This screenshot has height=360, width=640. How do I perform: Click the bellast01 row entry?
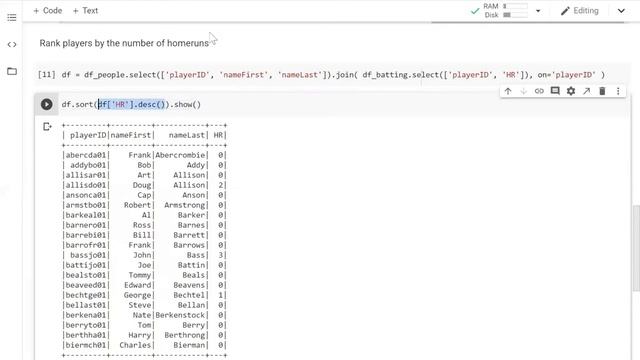point(86,305)
